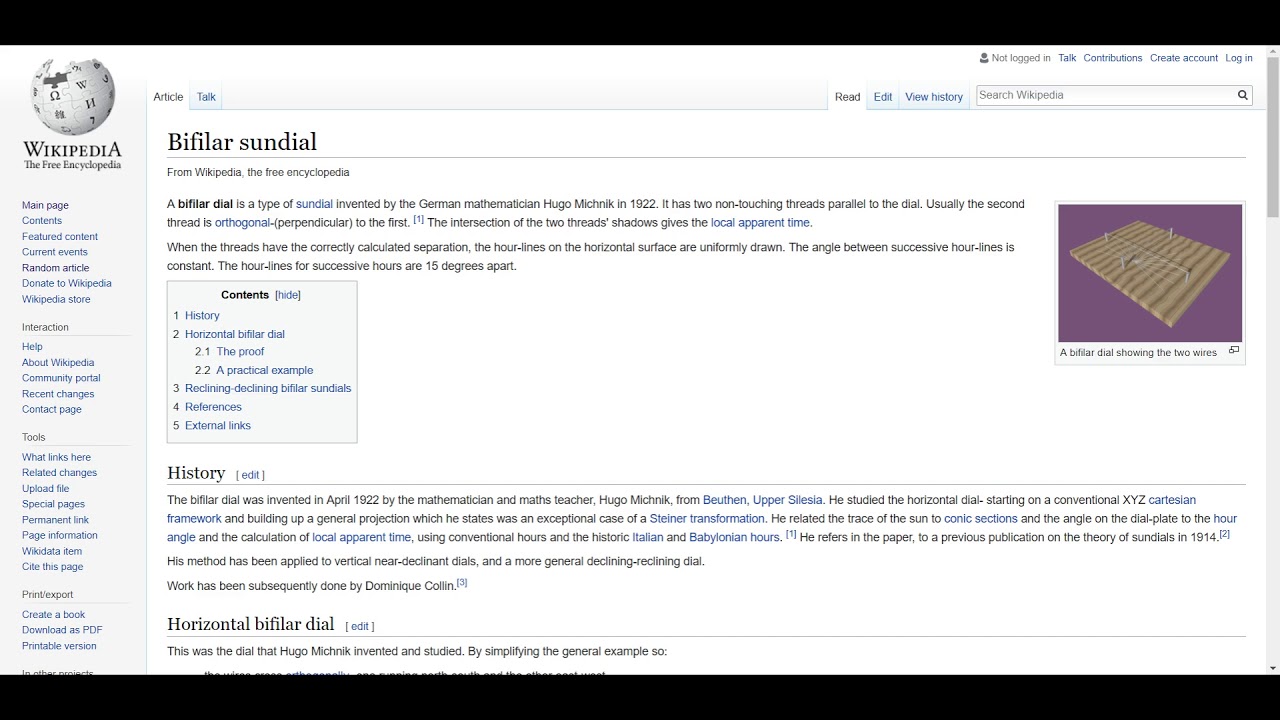Open Related changes link
The image size is (1280, 720).
pyautogui.click(x=60, y=473)
